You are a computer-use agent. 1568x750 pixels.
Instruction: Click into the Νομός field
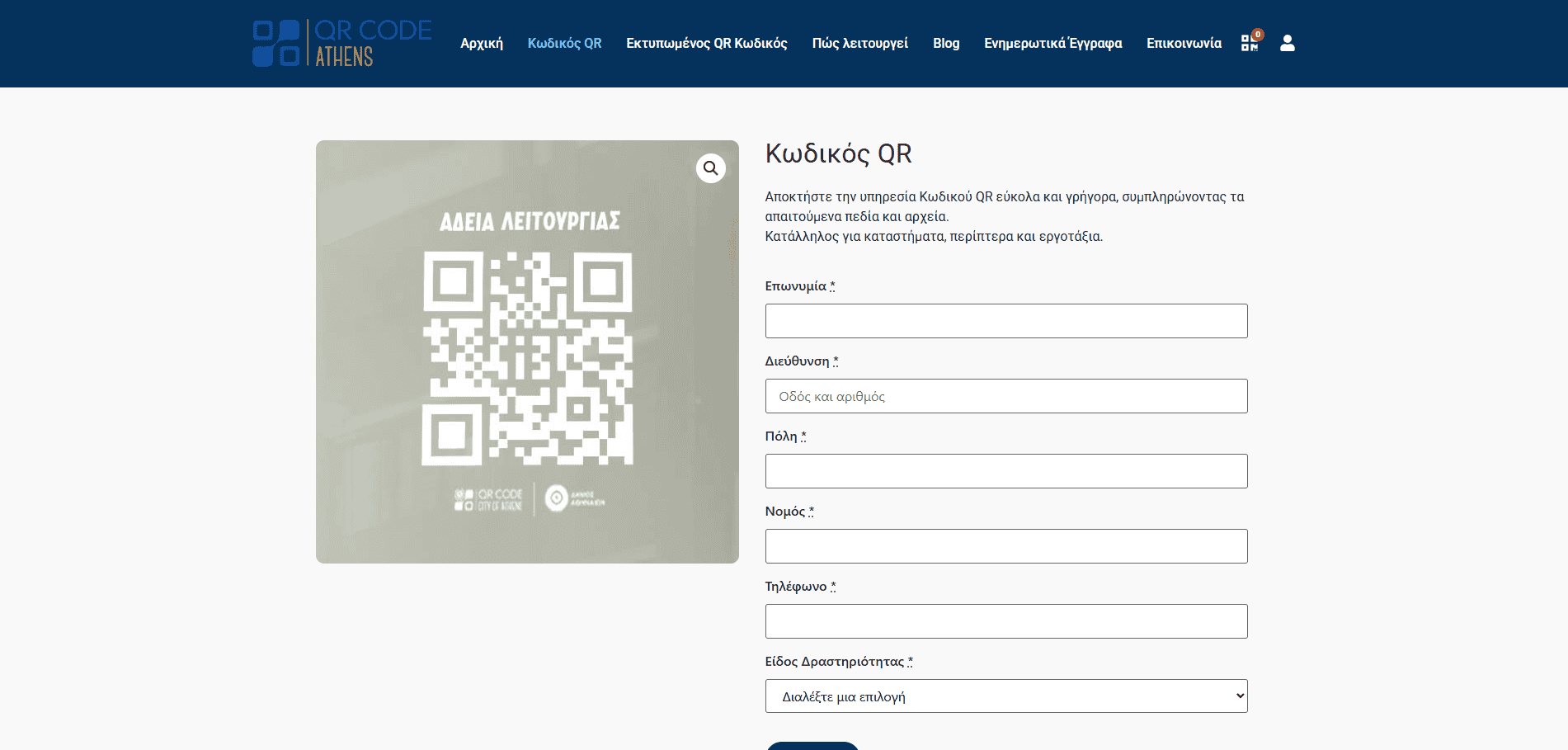1005,546
